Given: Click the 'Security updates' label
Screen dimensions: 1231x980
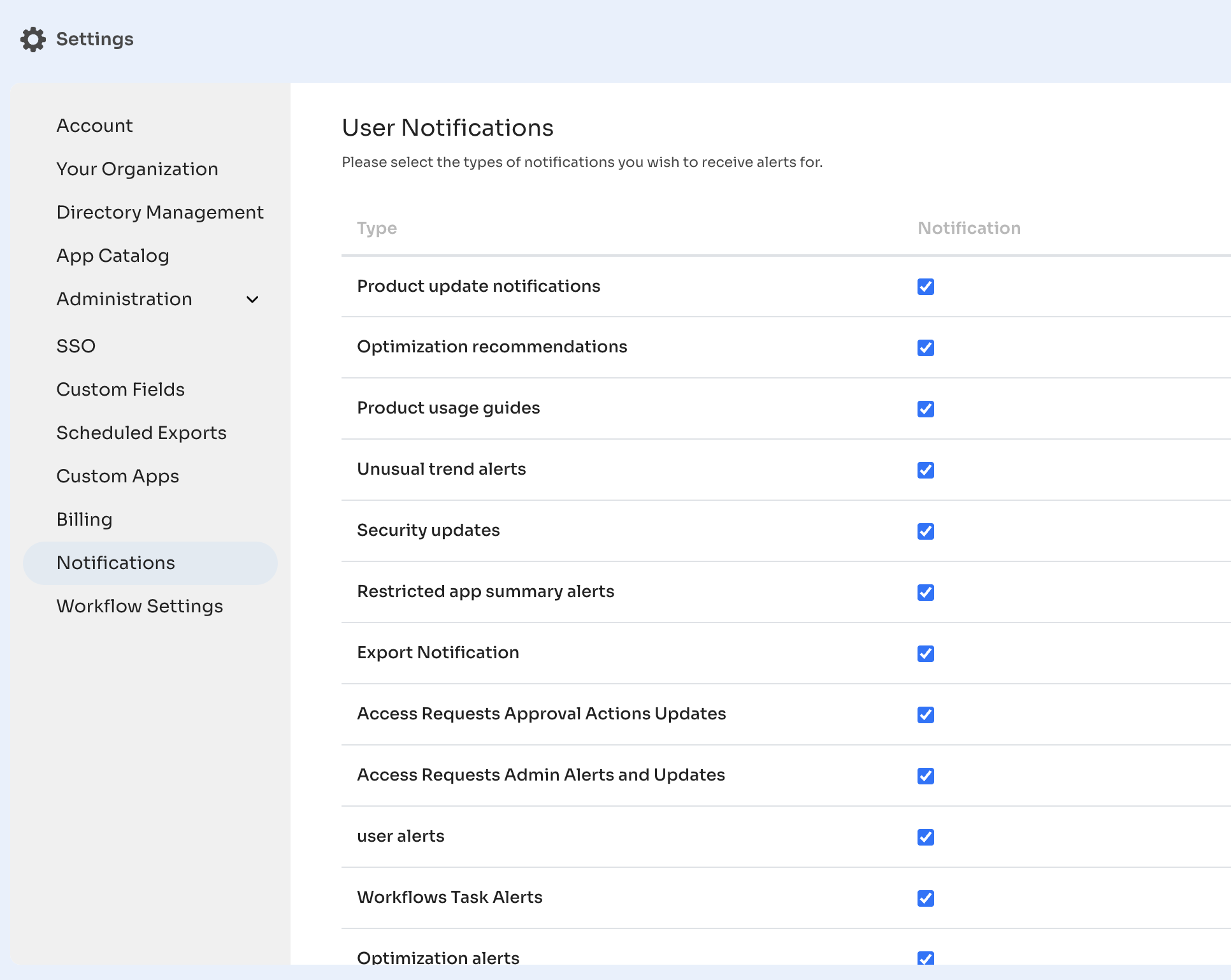Looking at the screenshot, I should 428,531.
